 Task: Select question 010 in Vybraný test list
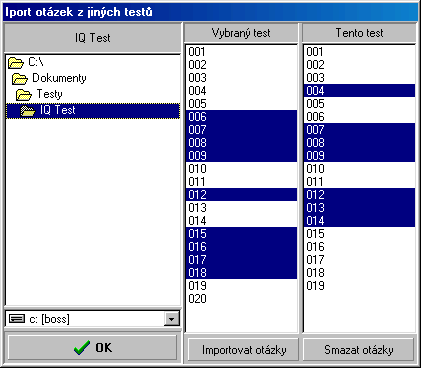pyautogui.click(x=241, y=169)
